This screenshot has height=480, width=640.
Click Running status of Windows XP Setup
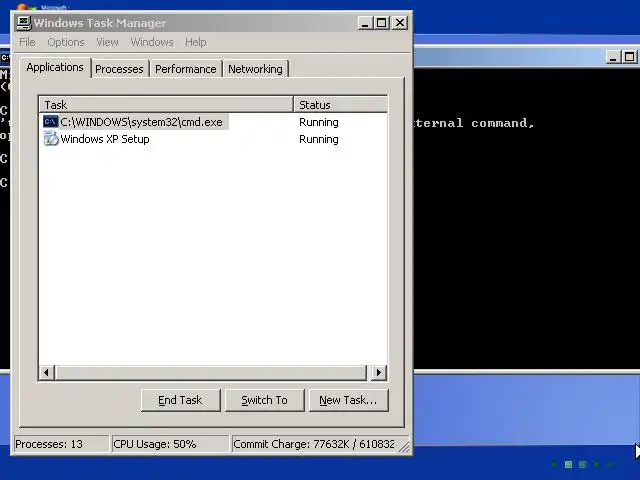pos(319,140)
